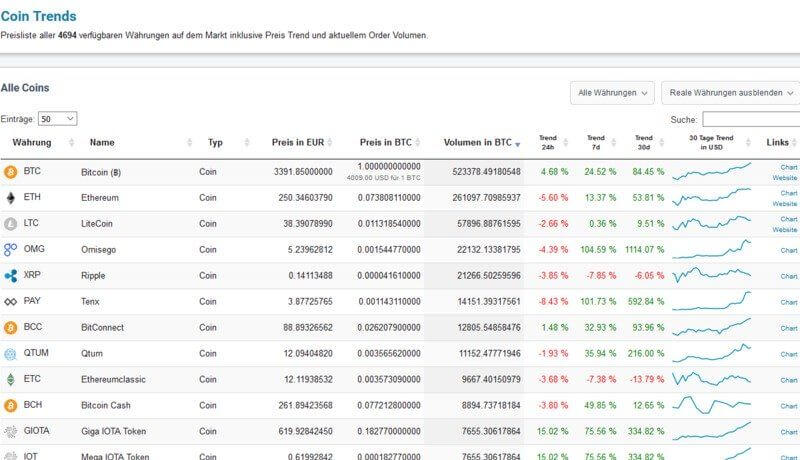Open the Chart link for Ethereum
The image size is (800, 460).
pyautogui.click(x=788, y=193)
